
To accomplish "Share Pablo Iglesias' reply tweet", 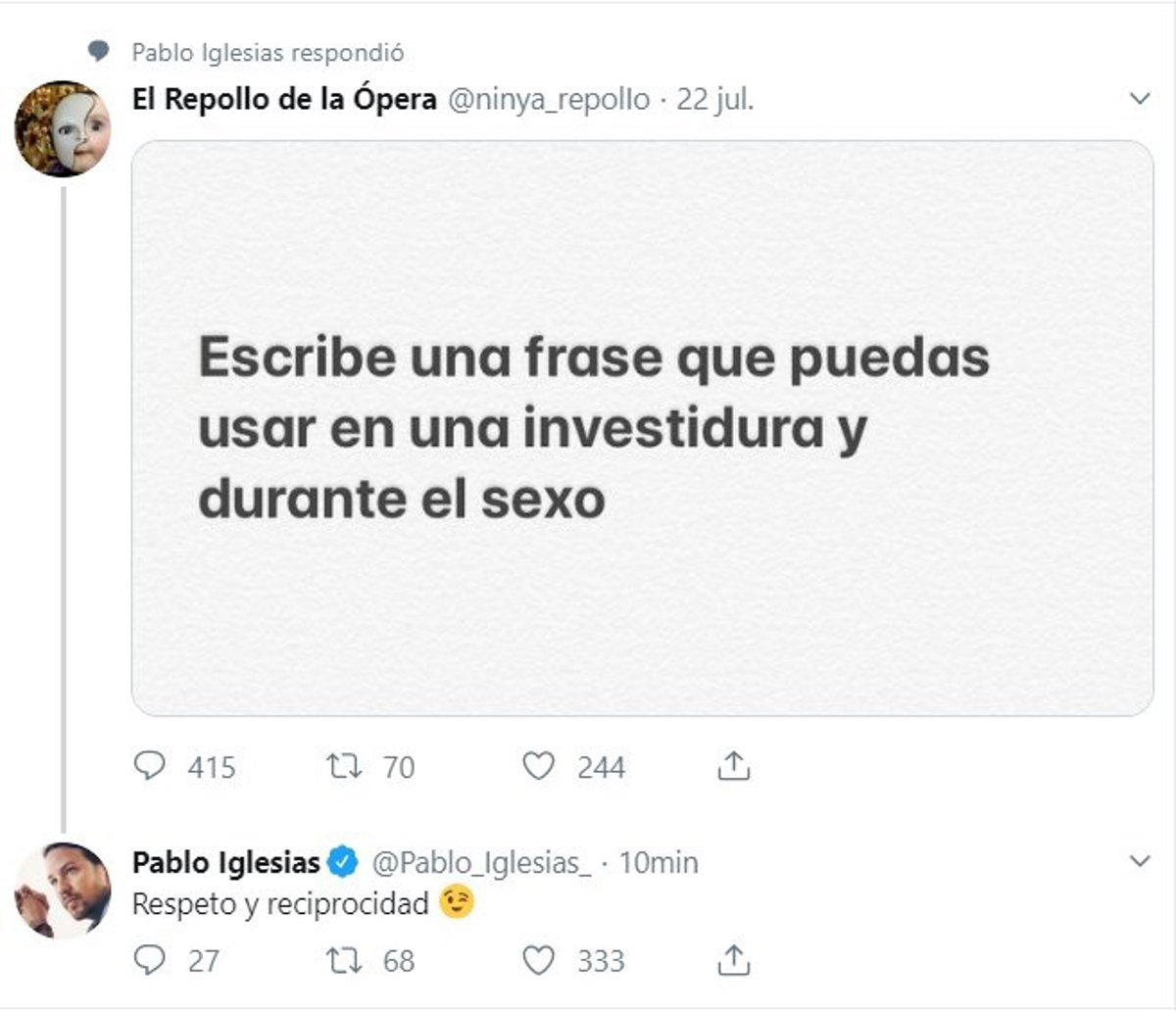I will click(x=733, y=960).
